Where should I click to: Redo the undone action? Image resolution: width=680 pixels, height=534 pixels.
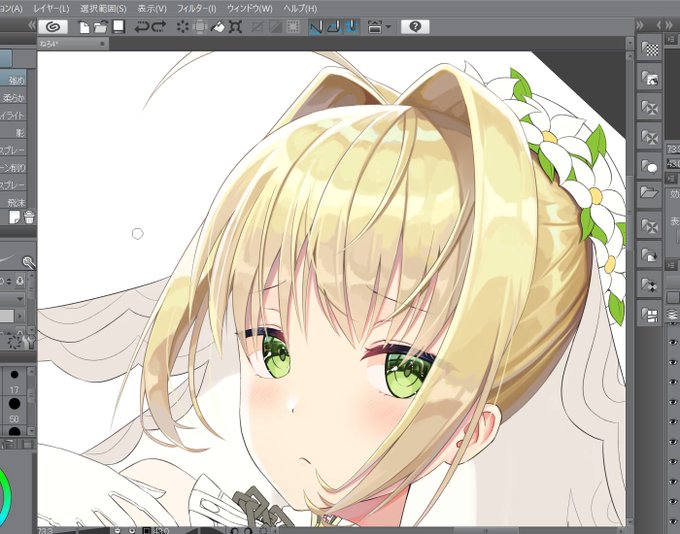pos(159,27)
